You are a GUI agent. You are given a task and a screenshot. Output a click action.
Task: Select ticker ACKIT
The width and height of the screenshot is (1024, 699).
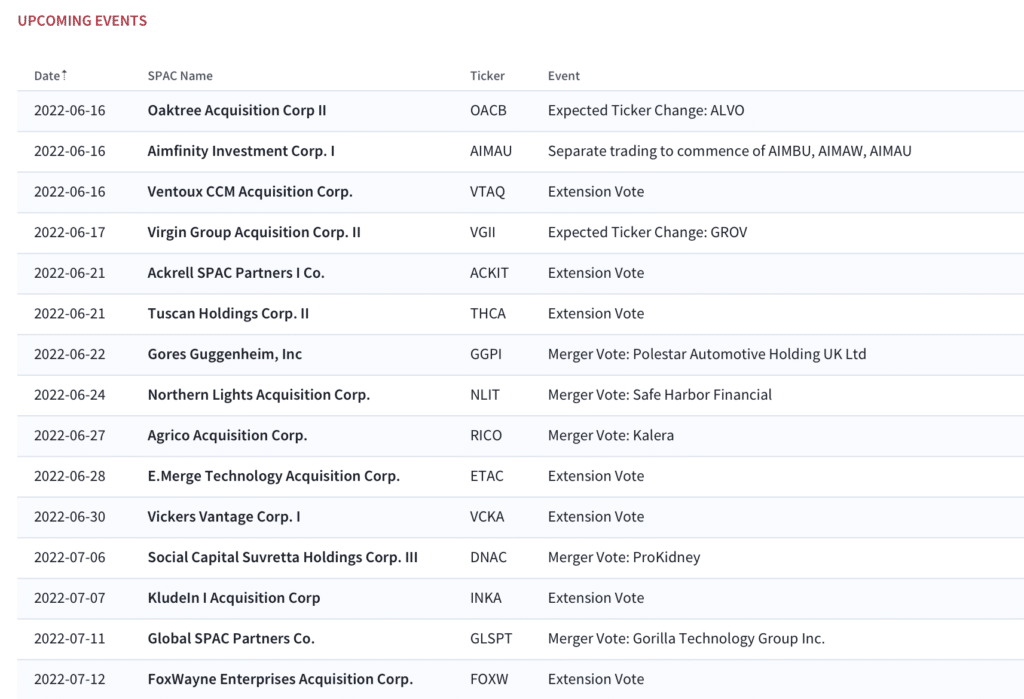[x=489, y=272]
